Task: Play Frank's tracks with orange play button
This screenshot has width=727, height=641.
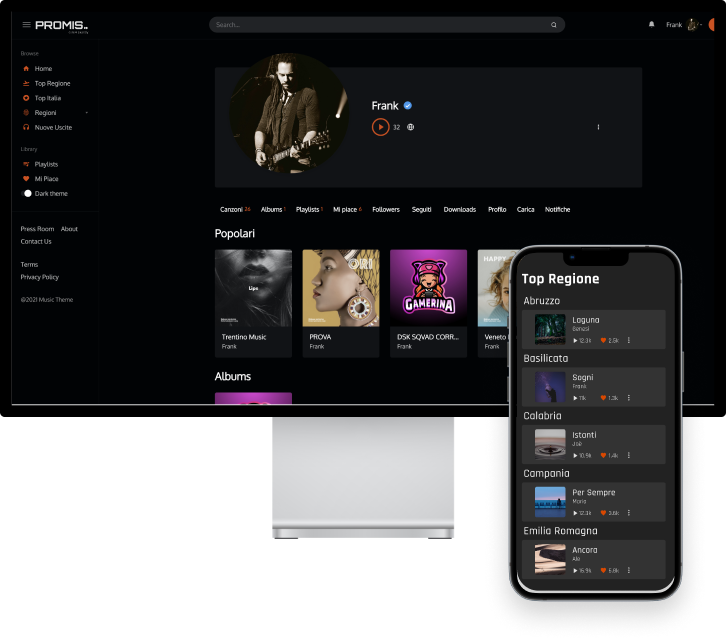Action: (x=380, y=127)
